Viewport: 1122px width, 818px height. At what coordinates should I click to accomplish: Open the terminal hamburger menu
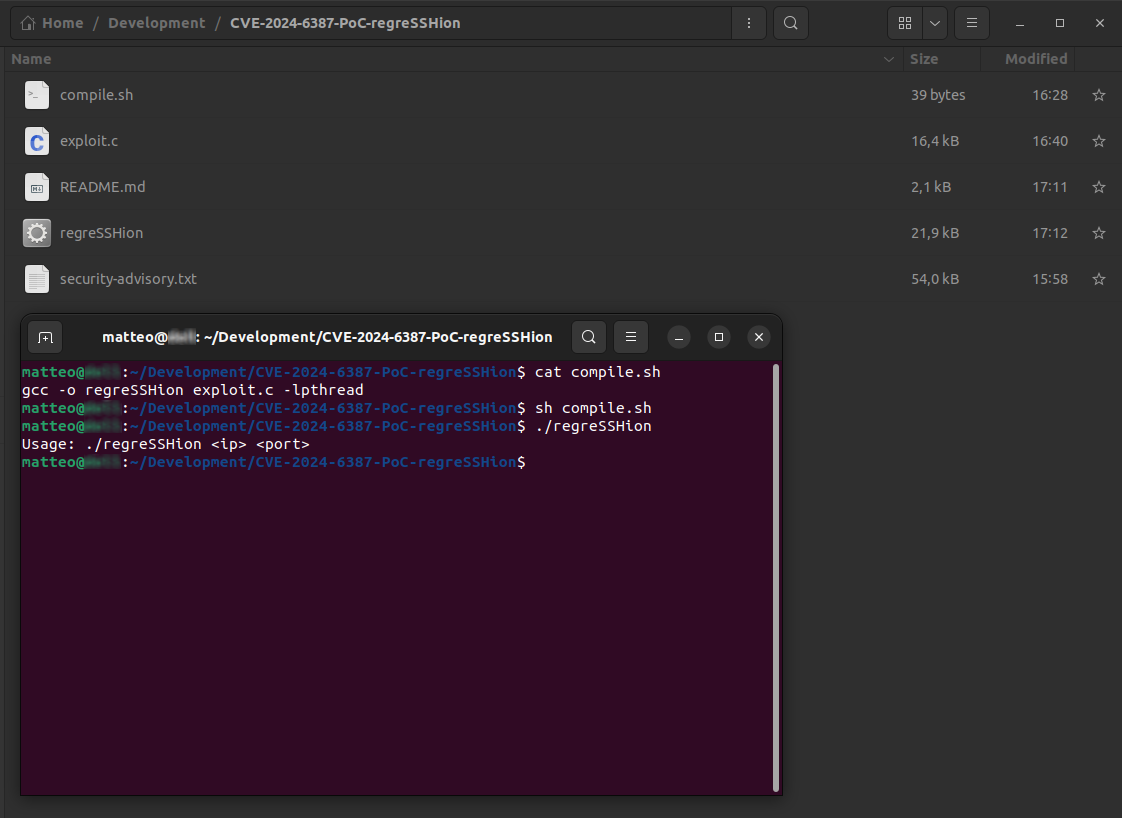pos(631,337)
